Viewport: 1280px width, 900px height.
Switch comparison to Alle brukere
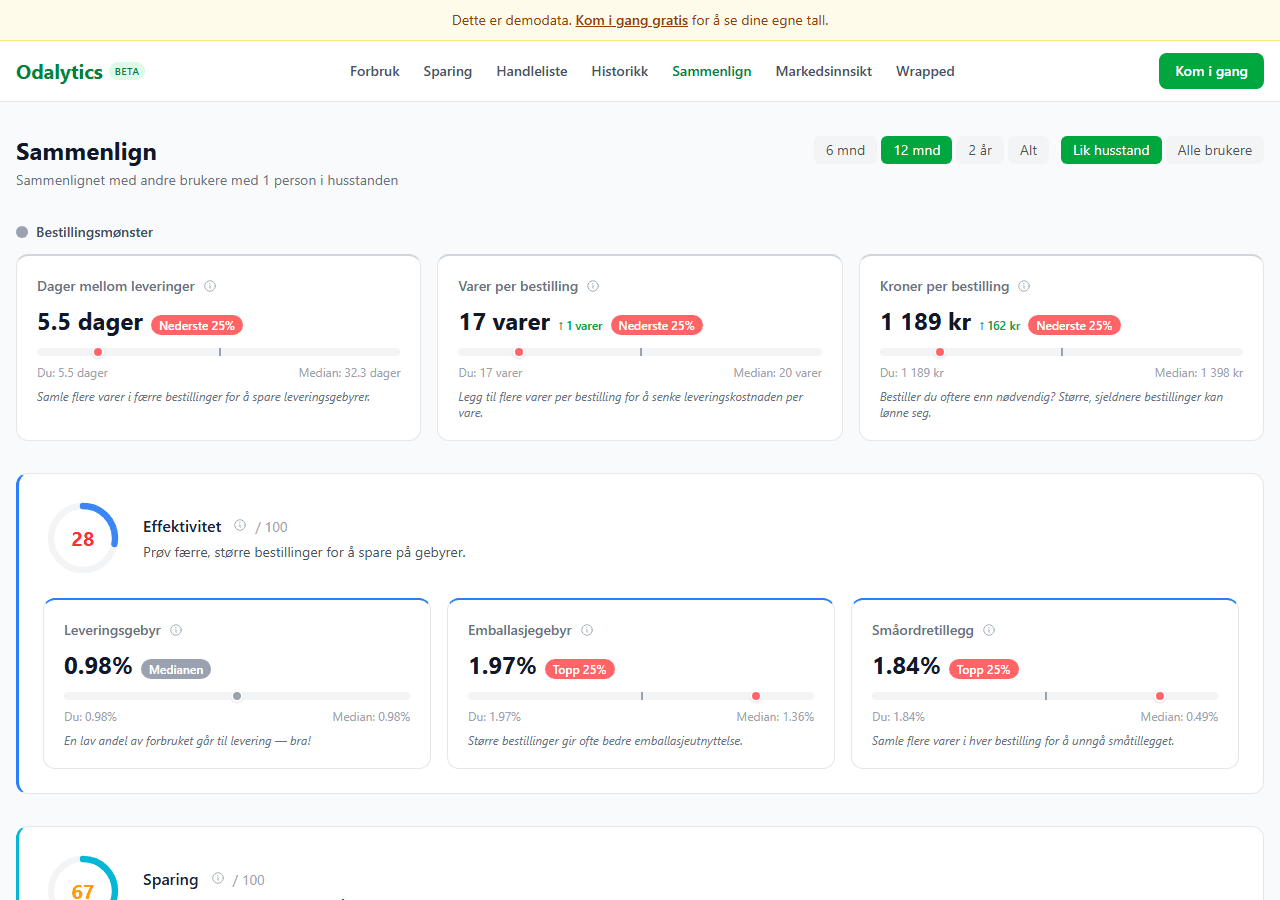[1214, 150]
